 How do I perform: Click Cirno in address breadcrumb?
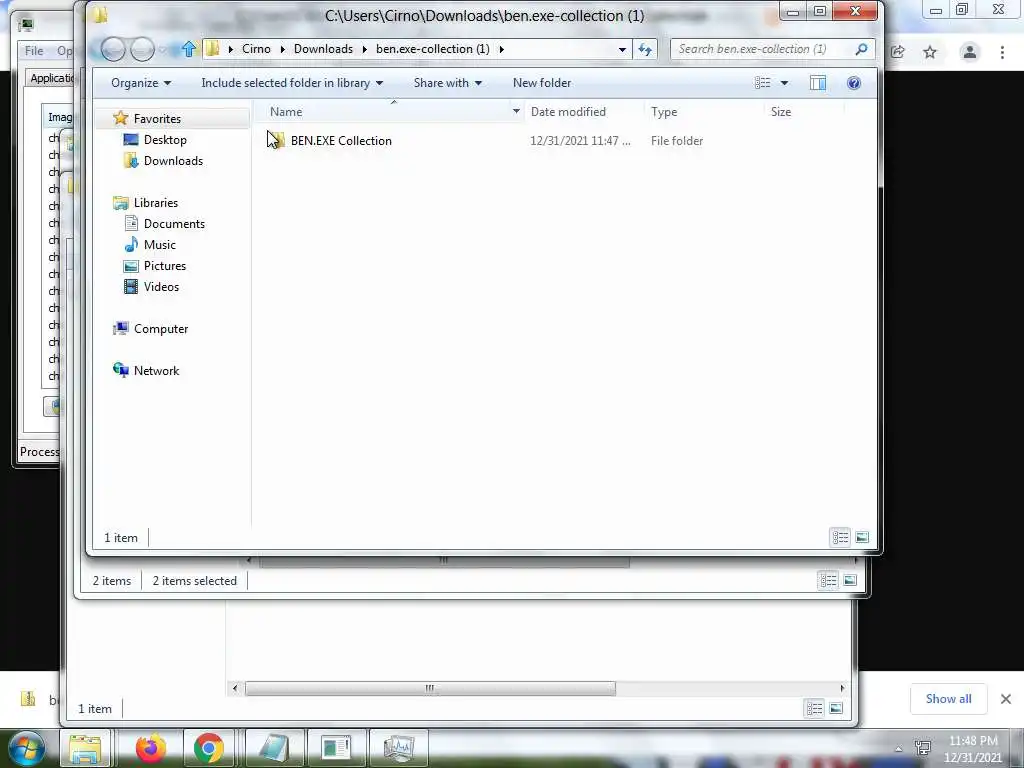[256, 49]
